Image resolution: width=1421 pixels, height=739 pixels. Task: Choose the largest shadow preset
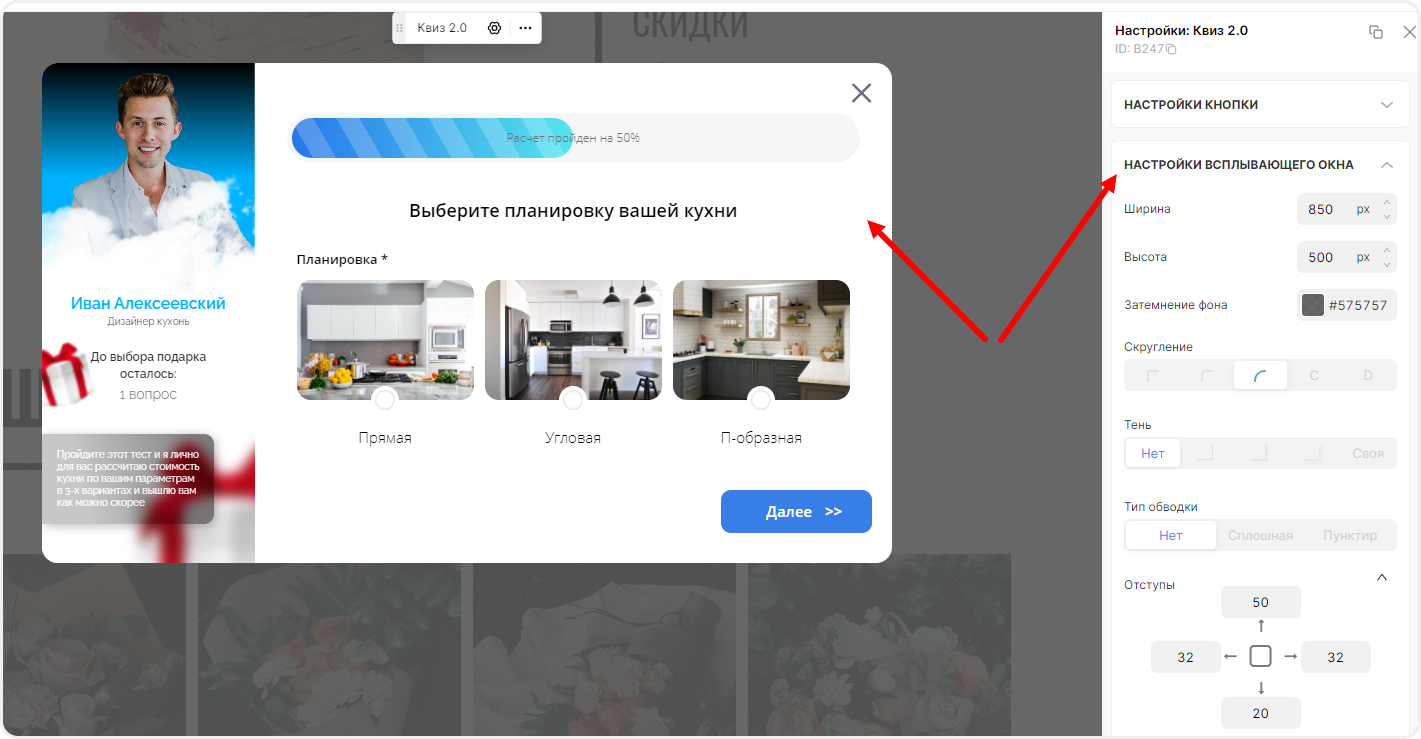[x=1312, y=453]
